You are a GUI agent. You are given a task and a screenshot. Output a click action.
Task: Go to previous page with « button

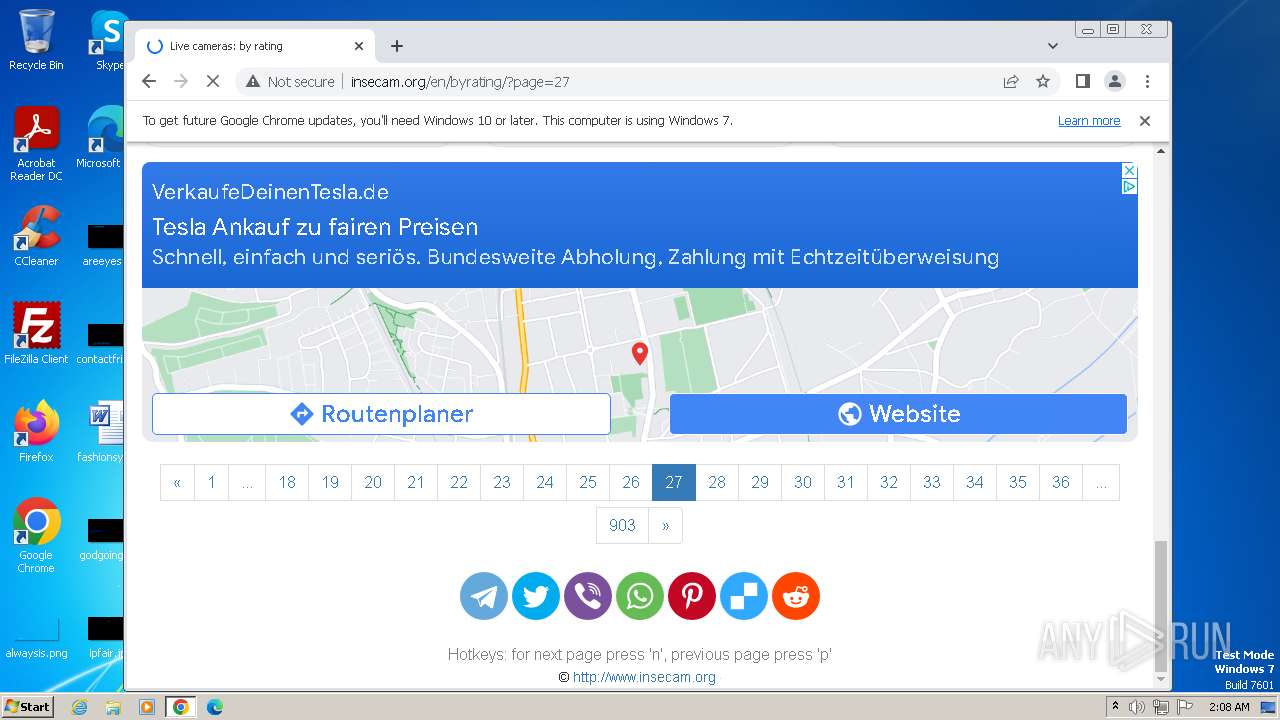pos(177,482)
